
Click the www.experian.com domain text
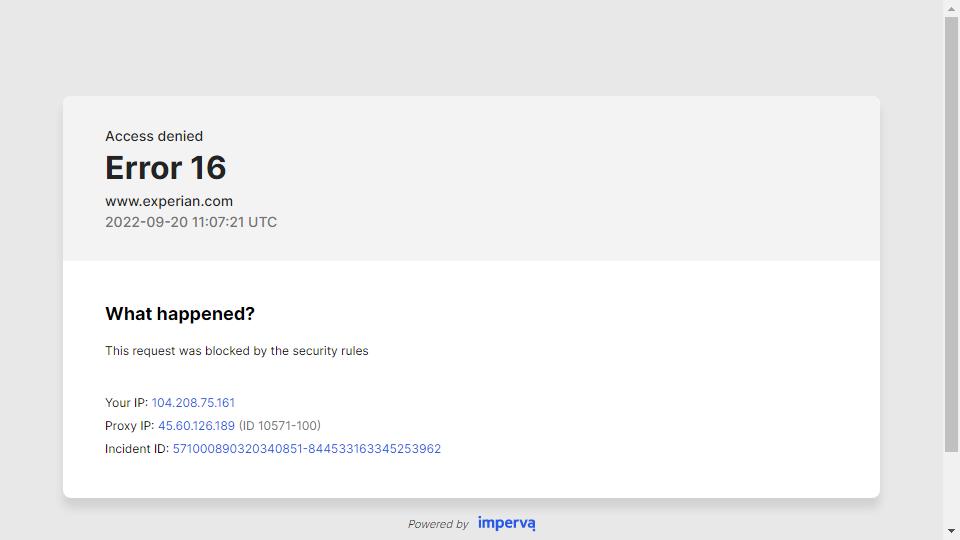point(169,201)
